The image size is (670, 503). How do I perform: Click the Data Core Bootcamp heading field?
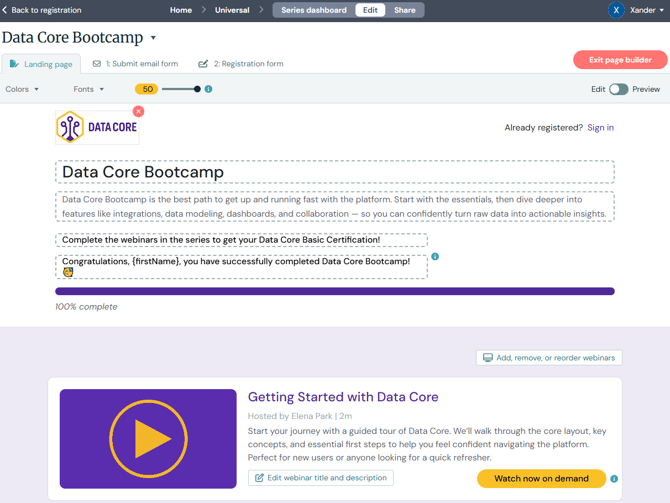pos(334,172)
